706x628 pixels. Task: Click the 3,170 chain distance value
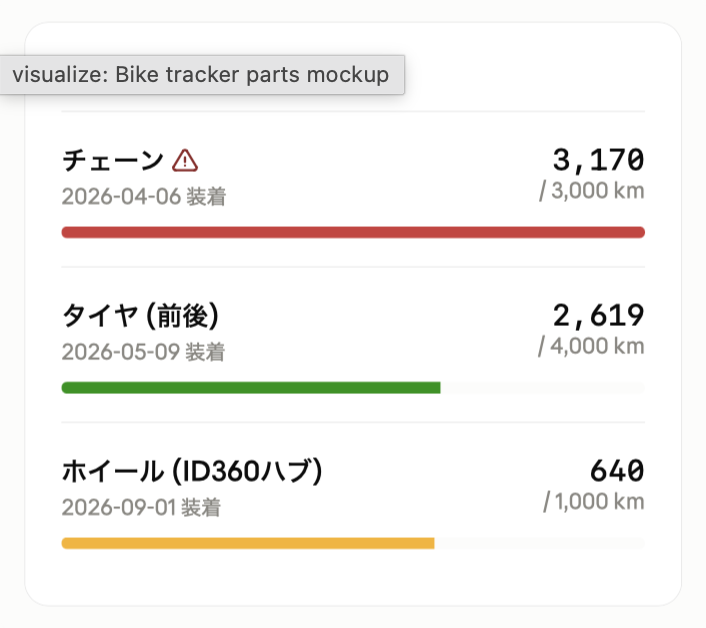(598, 160)
